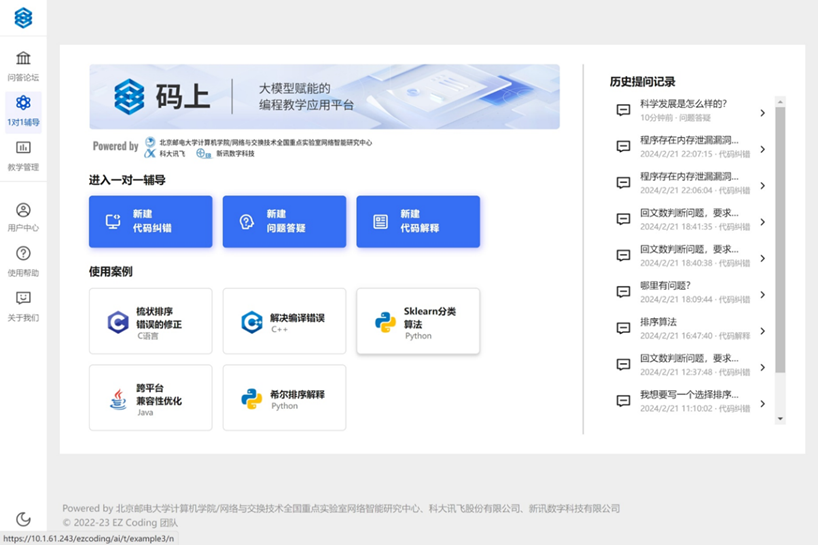Click head question icon in 新建问题答疑 button
Screen dimensions: 818x545
point(246,222)
